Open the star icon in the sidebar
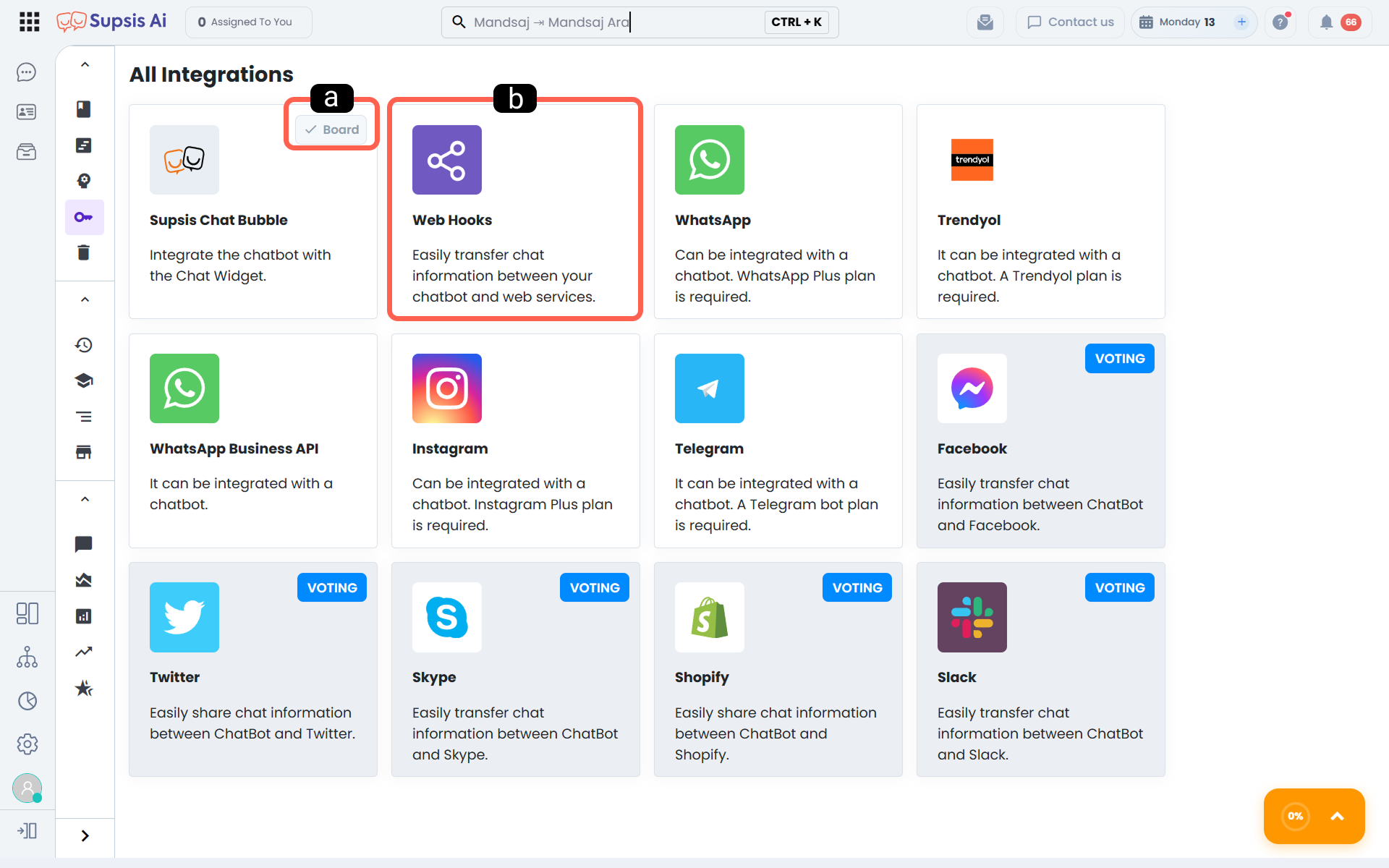Image resolution: width=1389 pixels, height=868 pixels. [84, 688]
